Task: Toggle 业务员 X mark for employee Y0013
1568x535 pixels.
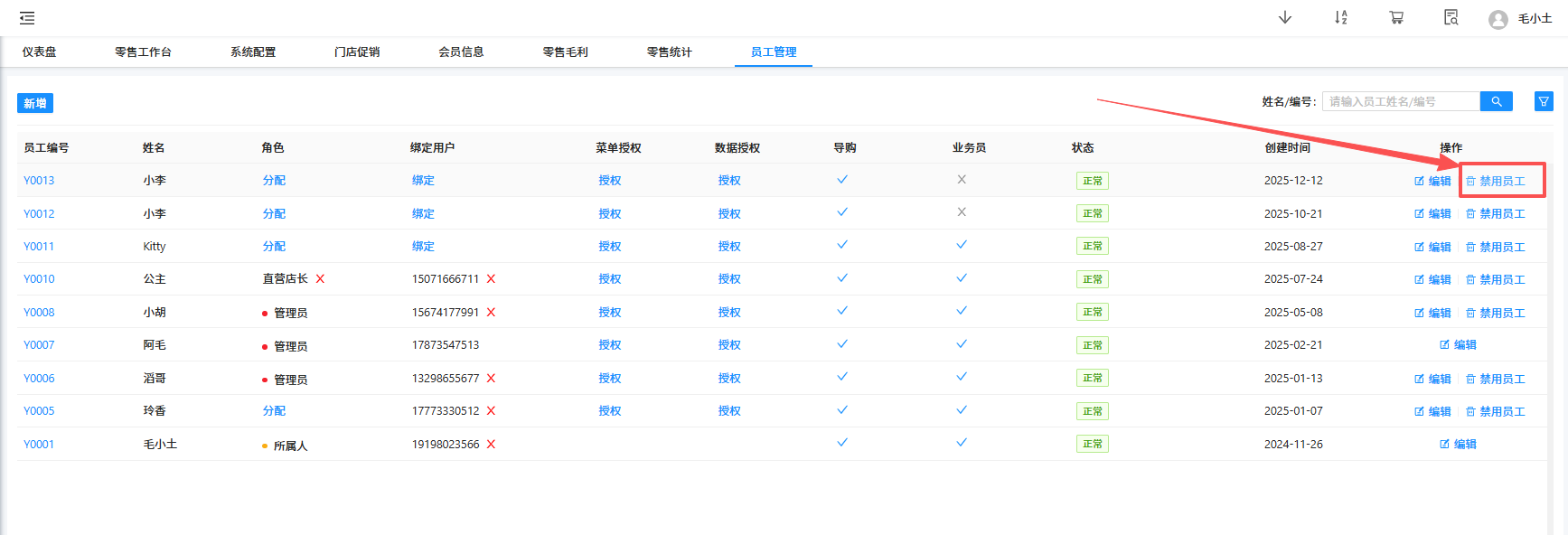Action: coord(962,180)
